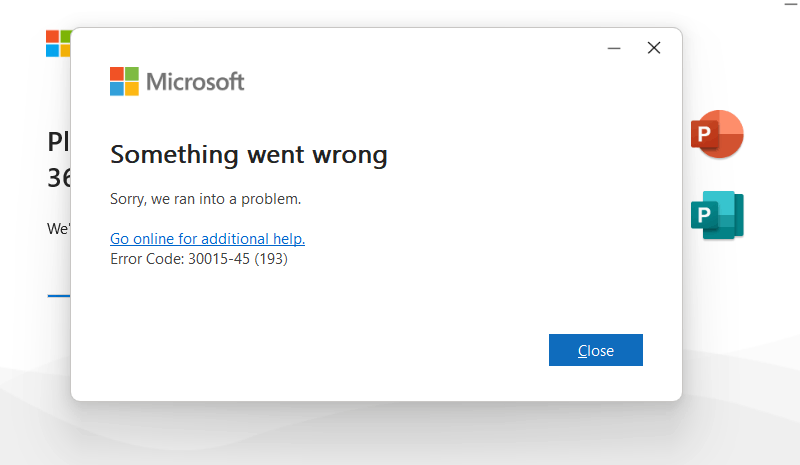Screen dimensions: 800x465
Task: Click the Sorry, we ran into a problem message
Action: click(x=205, y=199)
